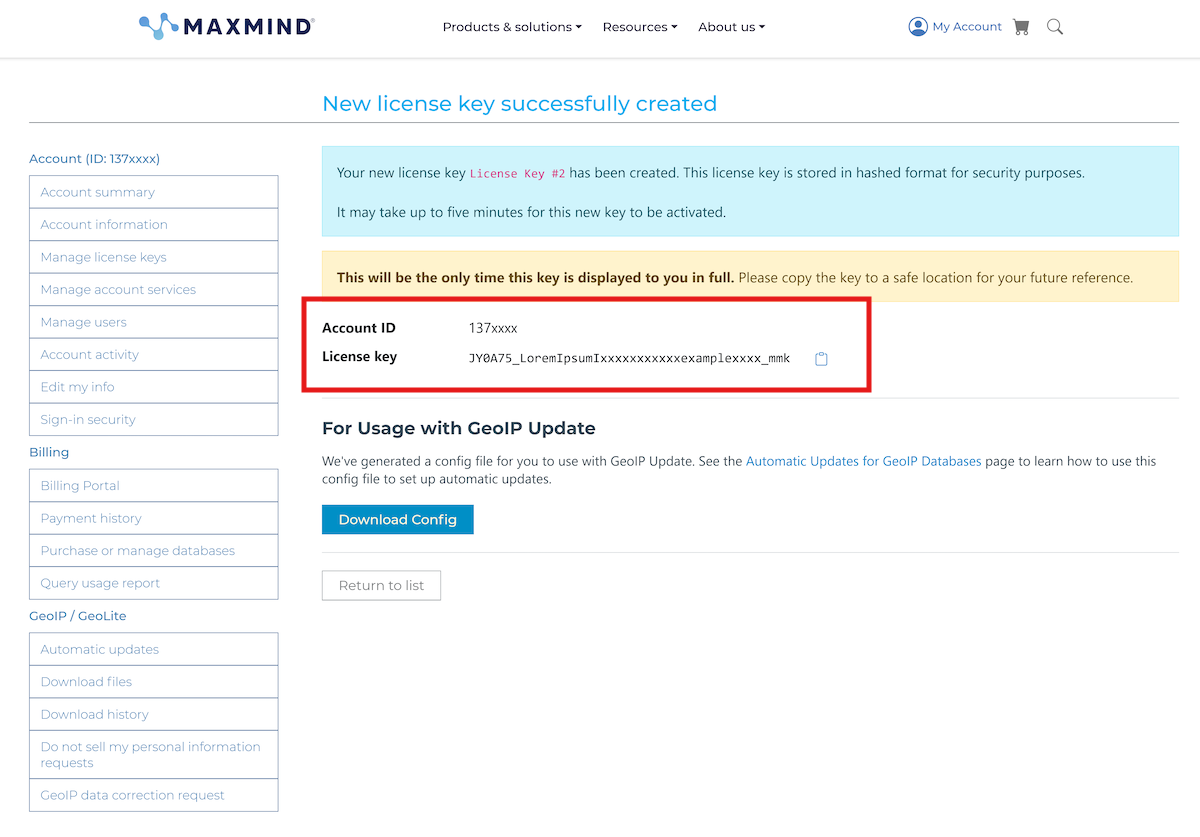Viewport: 1200px width, 837px height.
Task: Click the license key value text
Action: 629,358
